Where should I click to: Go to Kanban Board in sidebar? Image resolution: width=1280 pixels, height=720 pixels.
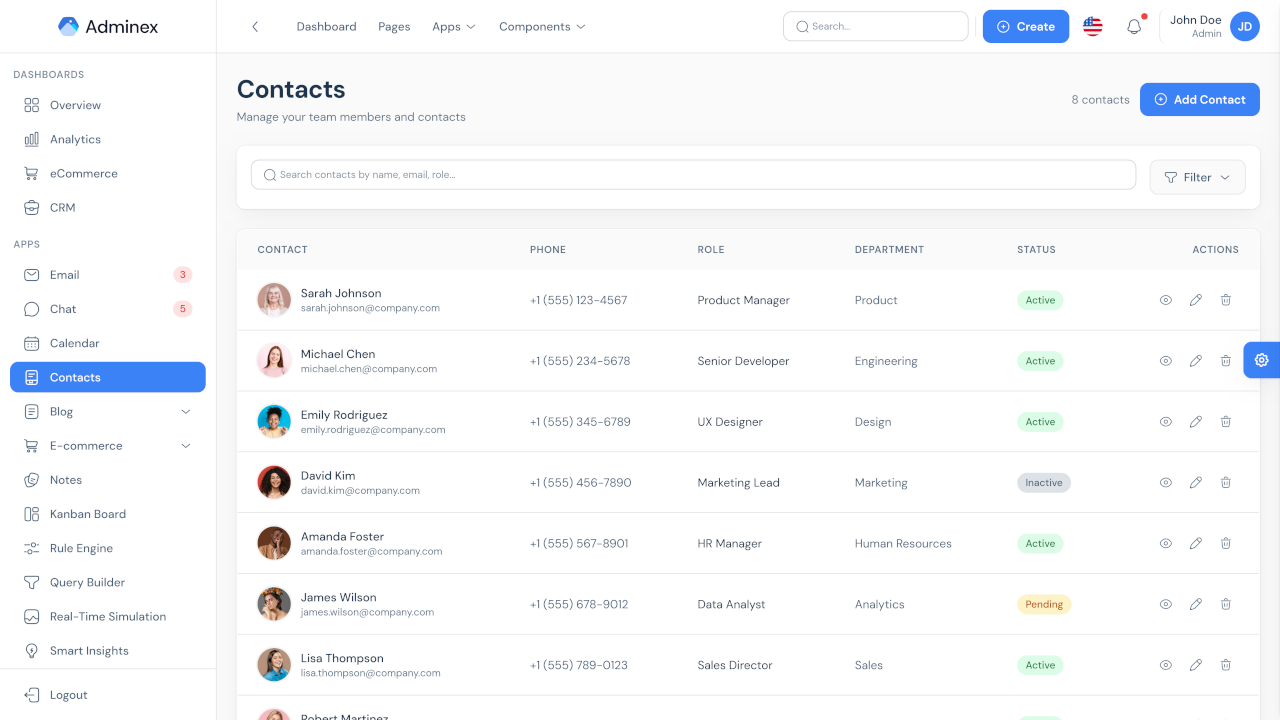click(x=108, y=514)
